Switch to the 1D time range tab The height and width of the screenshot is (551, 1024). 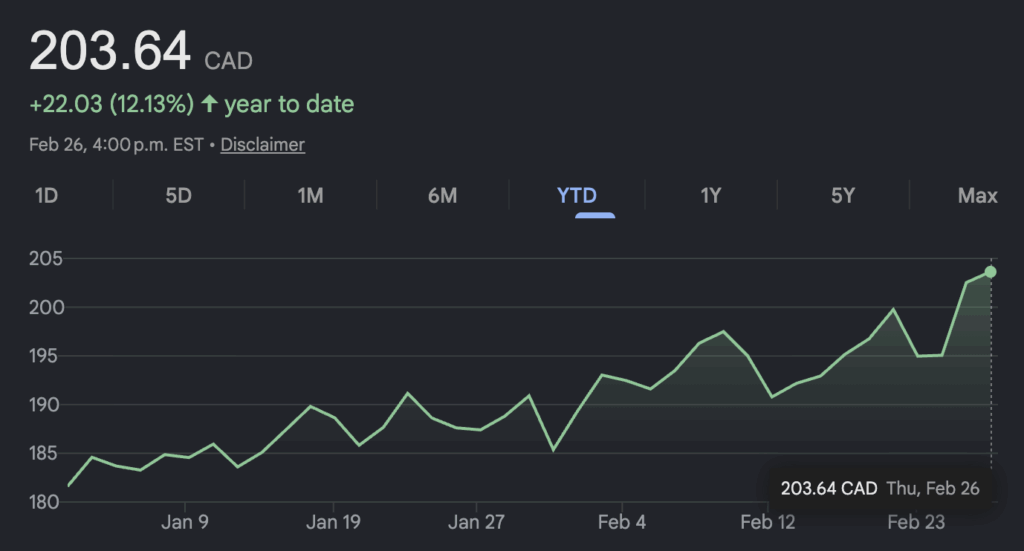coord(46,195)
